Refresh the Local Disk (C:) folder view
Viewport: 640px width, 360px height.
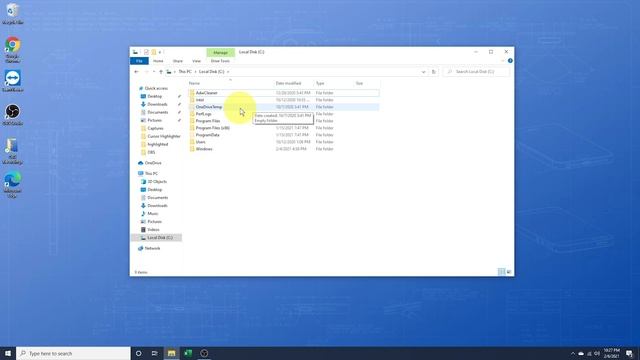(433, 72)
